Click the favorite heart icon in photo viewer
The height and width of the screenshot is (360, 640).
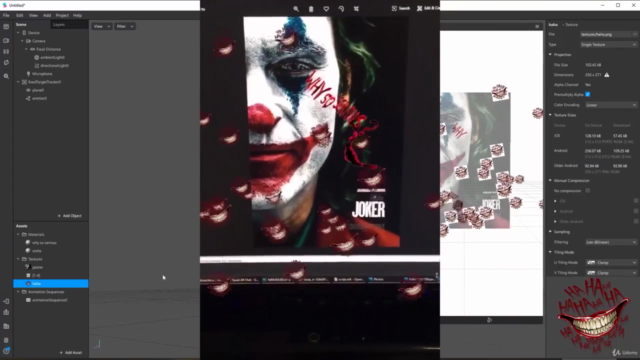[326, 9]
